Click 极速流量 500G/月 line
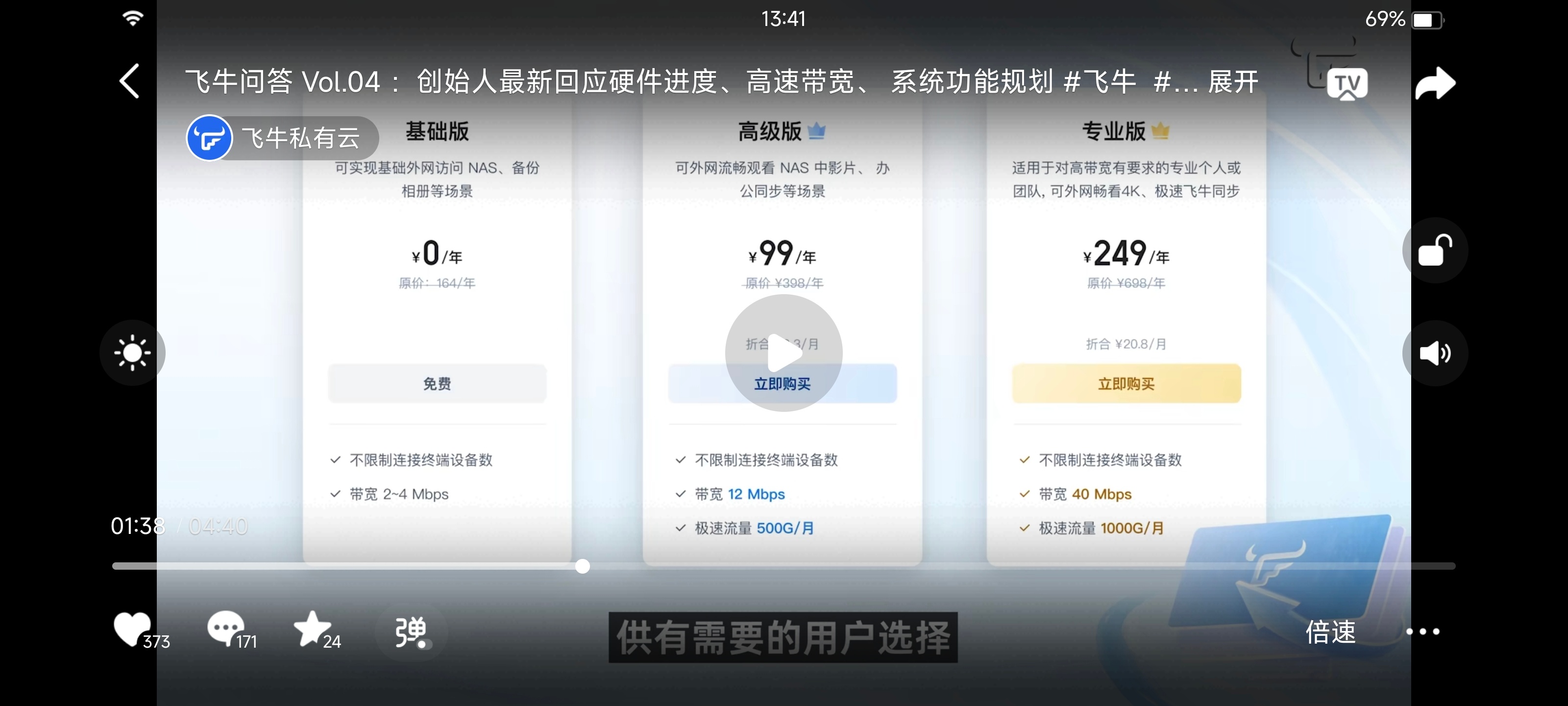The image size is (1568, 706). [754, 528]
